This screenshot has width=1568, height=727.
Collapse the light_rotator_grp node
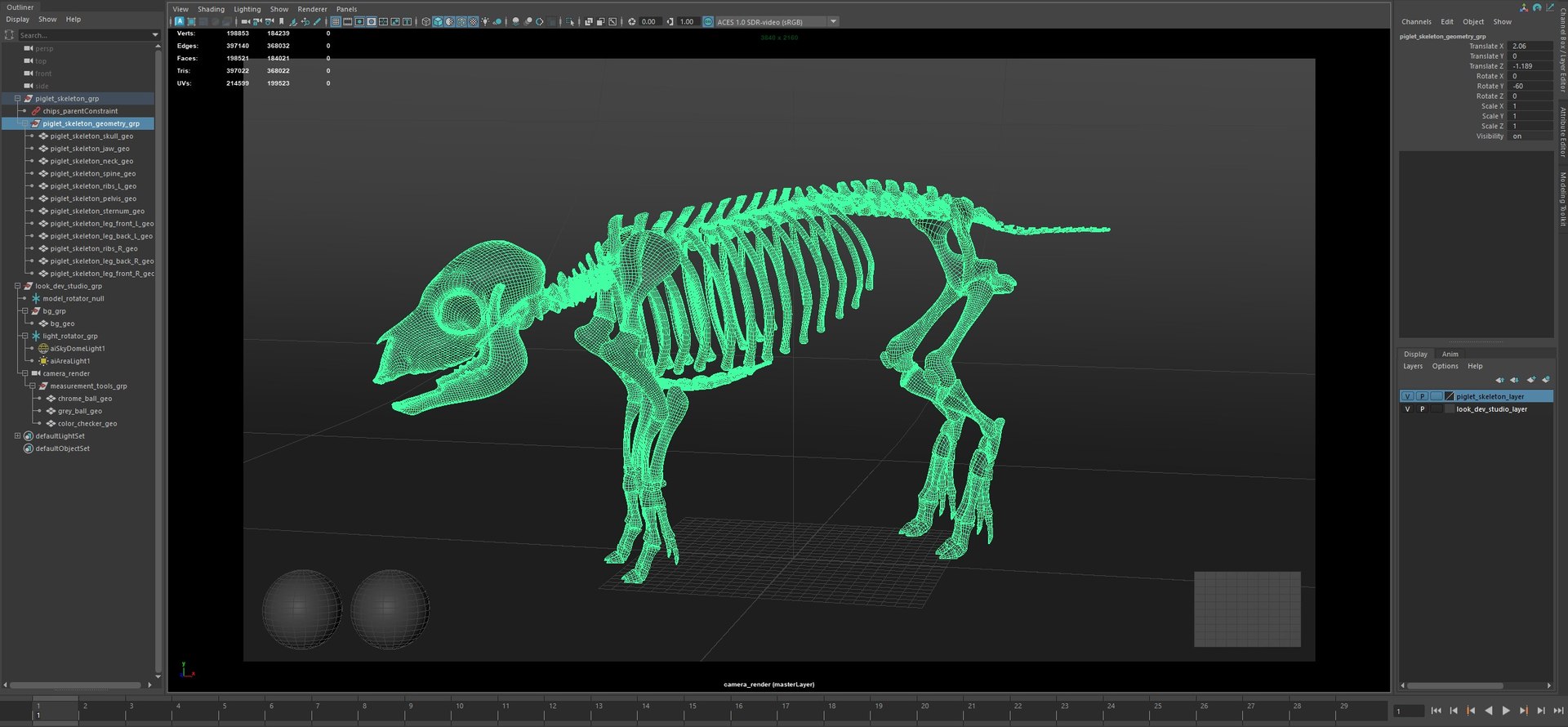click(24, 337)
